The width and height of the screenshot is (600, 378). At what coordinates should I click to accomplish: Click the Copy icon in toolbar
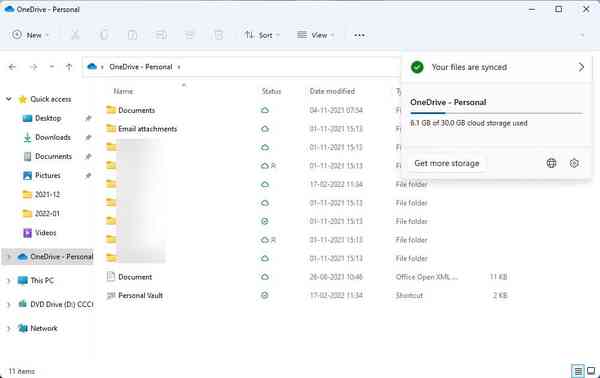pos(104,35)
